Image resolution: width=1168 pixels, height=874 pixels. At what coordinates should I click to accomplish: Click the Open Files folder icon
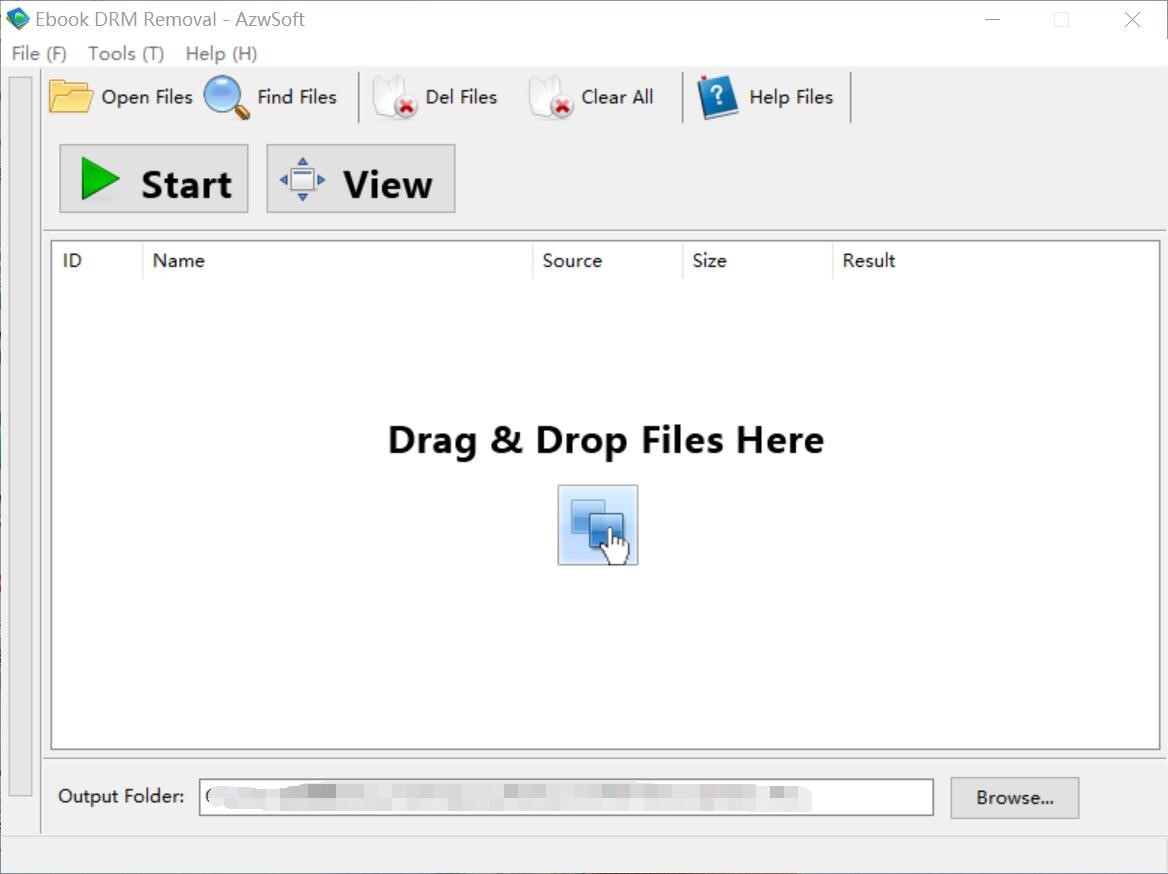coord(71,97)
